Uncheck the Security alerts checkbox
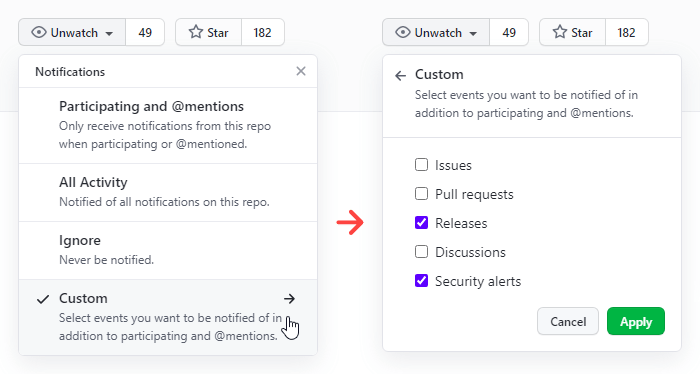 click(x=421, y=281)
